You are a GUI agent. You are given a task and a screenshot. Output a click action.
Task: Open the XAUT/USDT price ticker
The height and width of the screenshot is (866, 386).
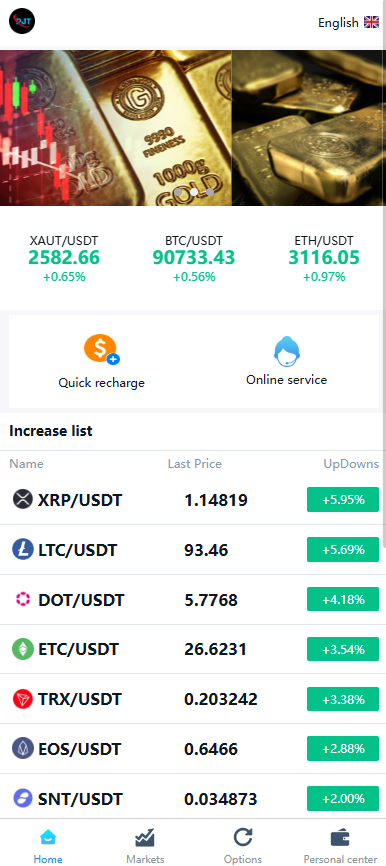[64, 258]
